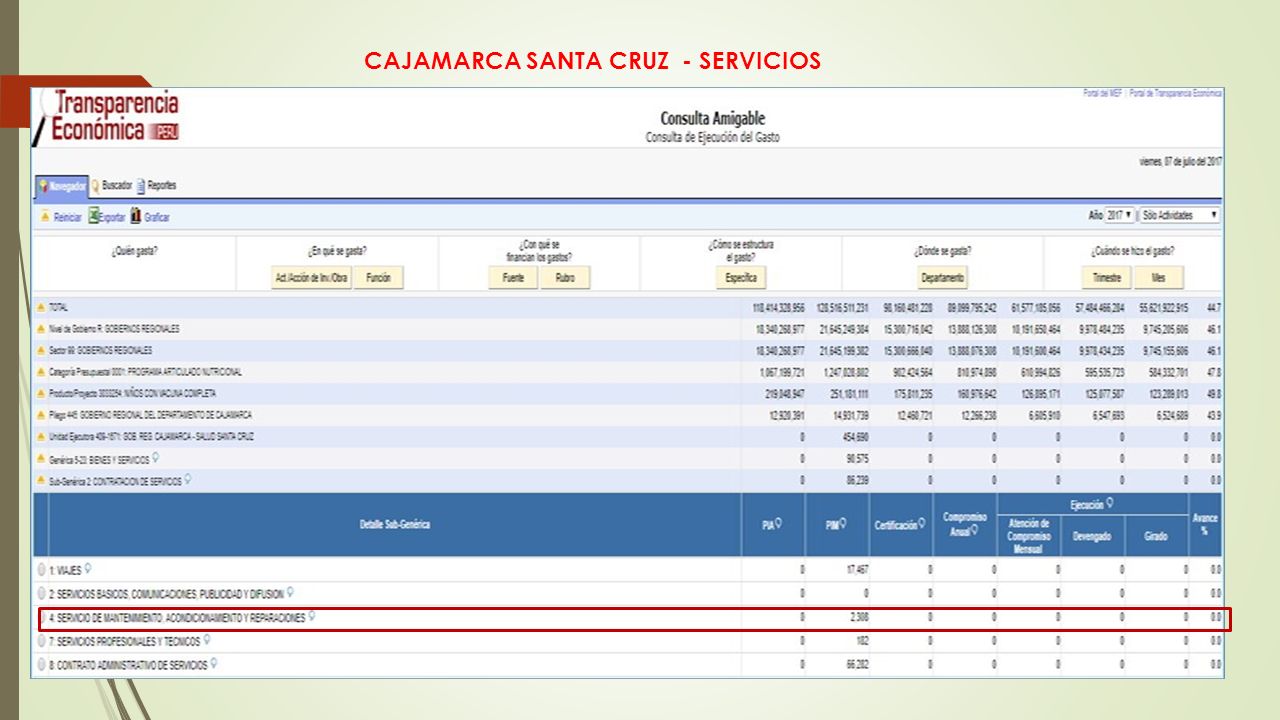
Task: Select radio button for 1: VIAJES
Action: [x=42, y=569]
